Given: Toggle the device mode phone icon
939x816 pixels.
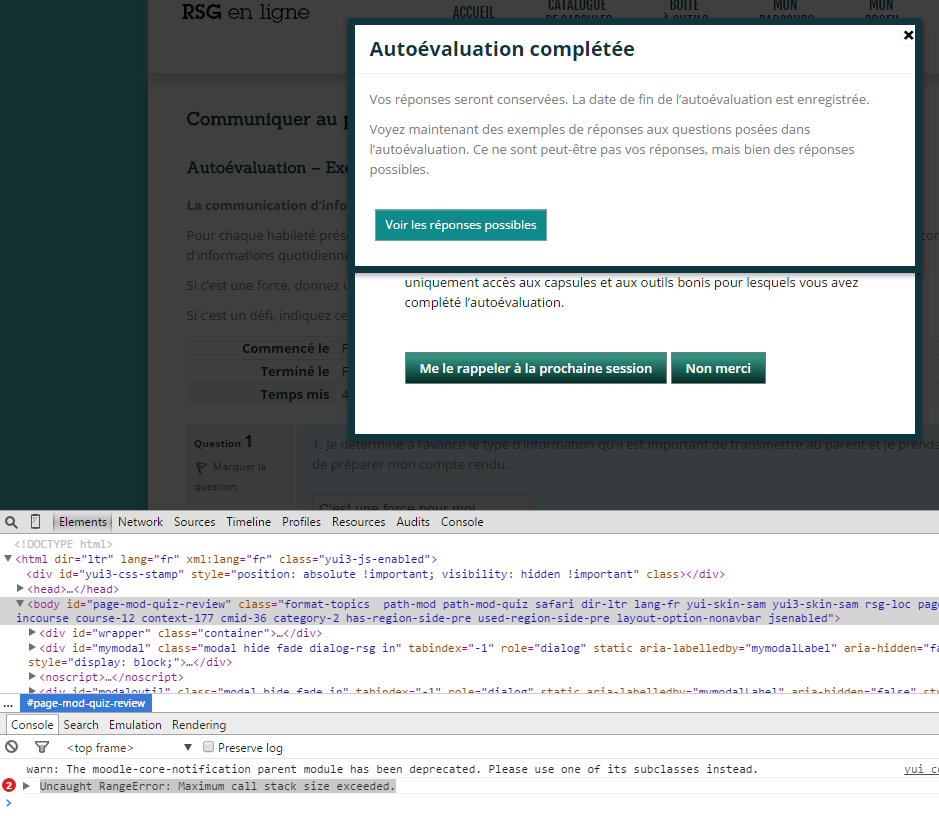Looking at the screenshot, I should click(x=36, y=522).
